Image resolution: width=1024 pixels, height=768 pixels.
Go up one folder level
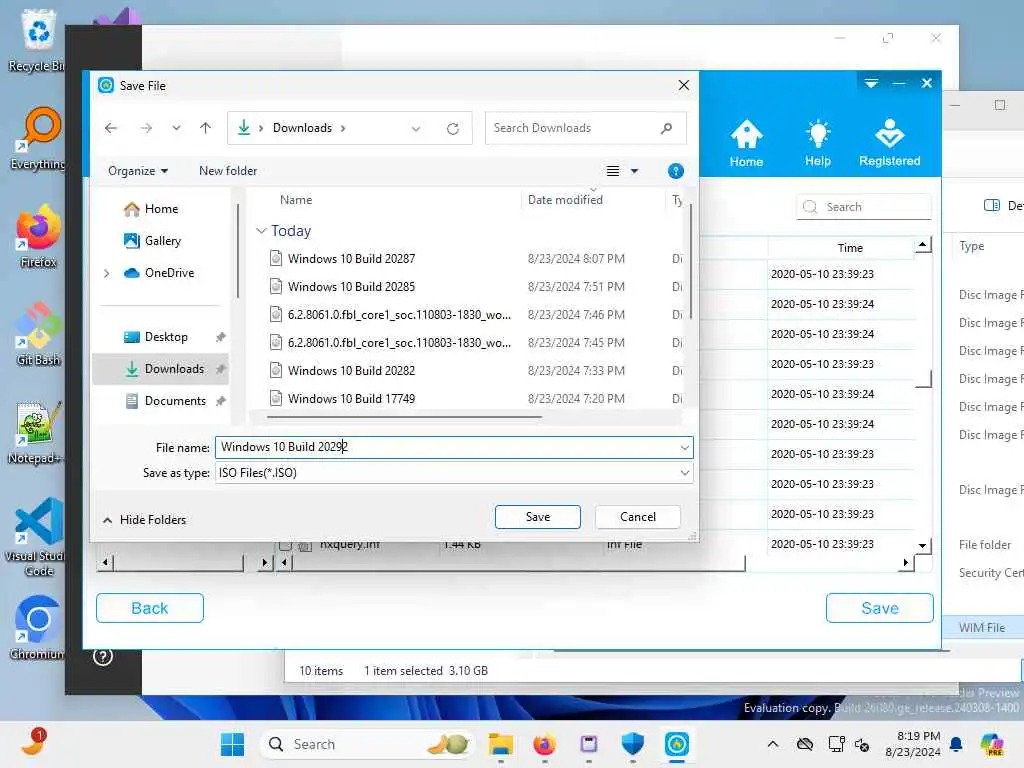point(206,128)
